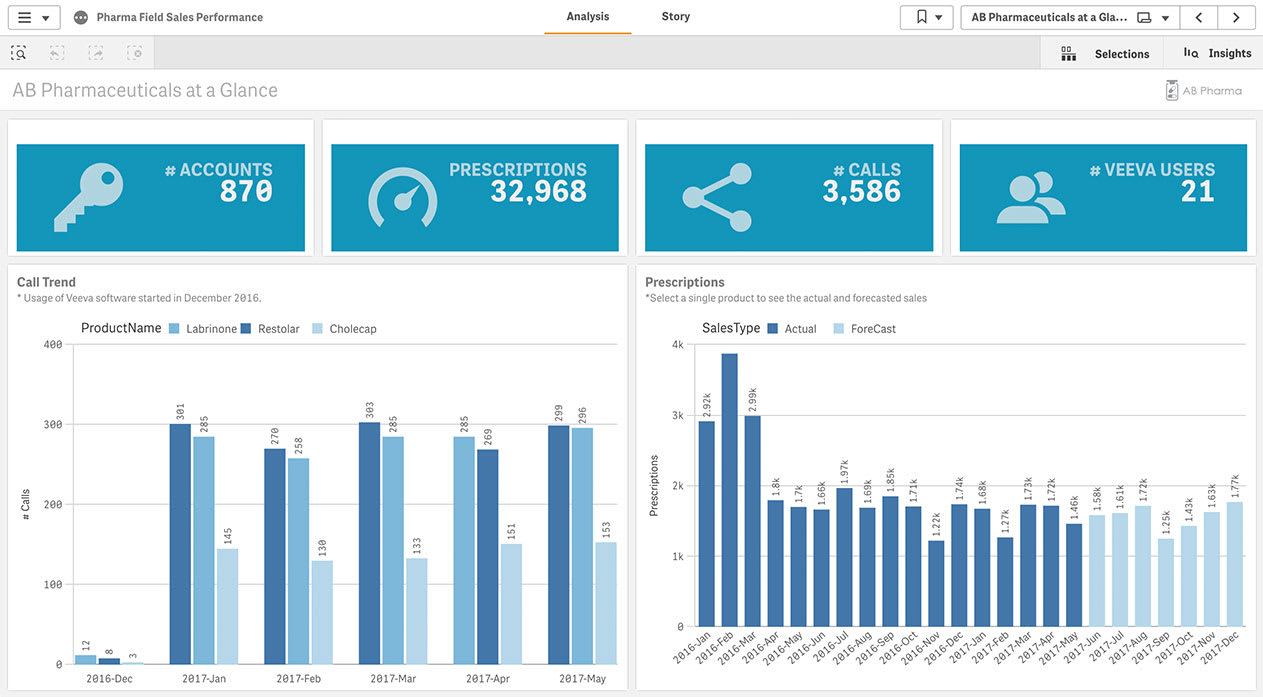The image size is (1263, 697).
Task: Click the ForeCast legend swatch
Action: tap(839, 329)
